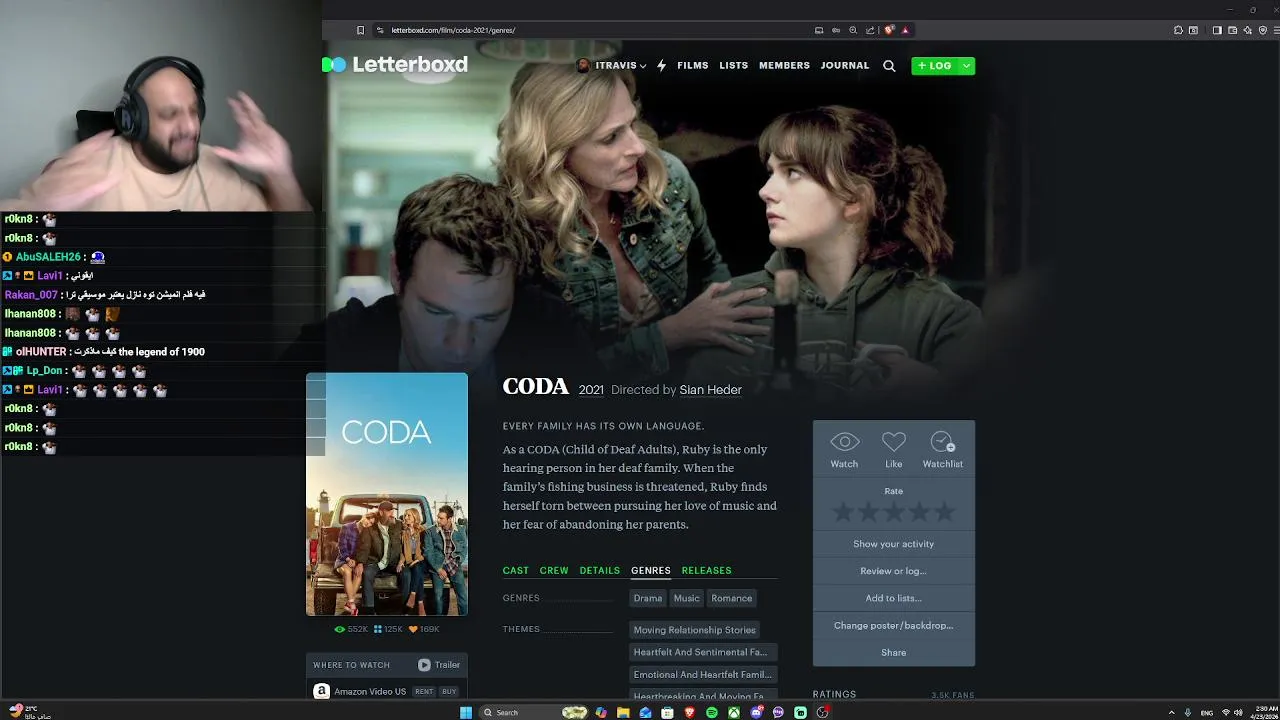Viewport: 1280px width, 720px height.
Task: Switch to the RELEASES tab
Action: [707, 570]
